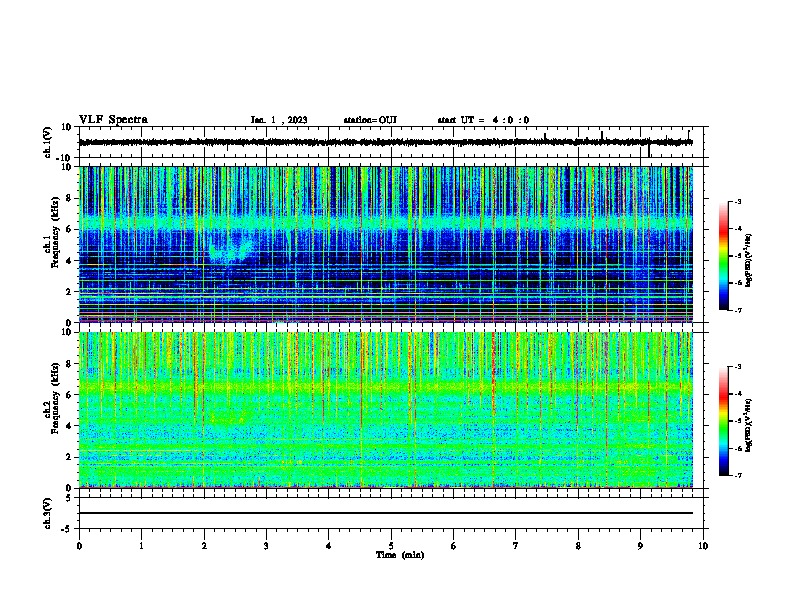Click the '5' tick of ch.3(V) axis

[x=69, y=498]
